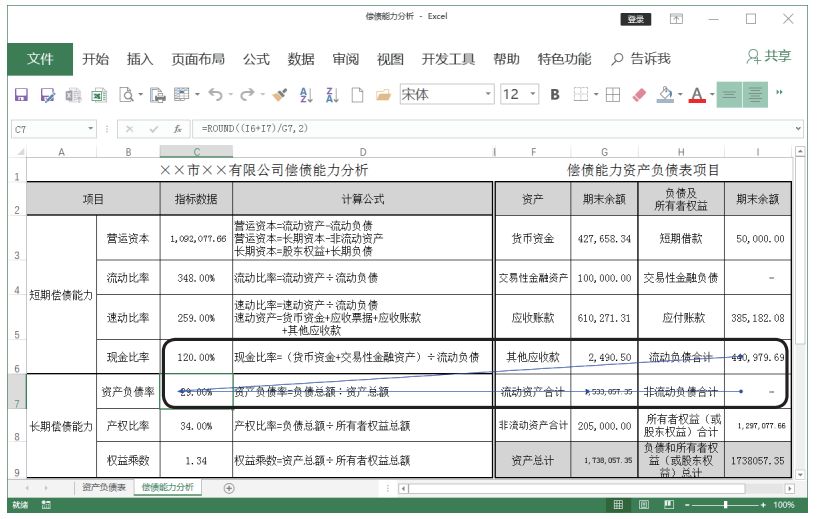Switch to the 审阅 ribbon tab
This screenshot has width=817, height=519.
click(x=345, y=59)
